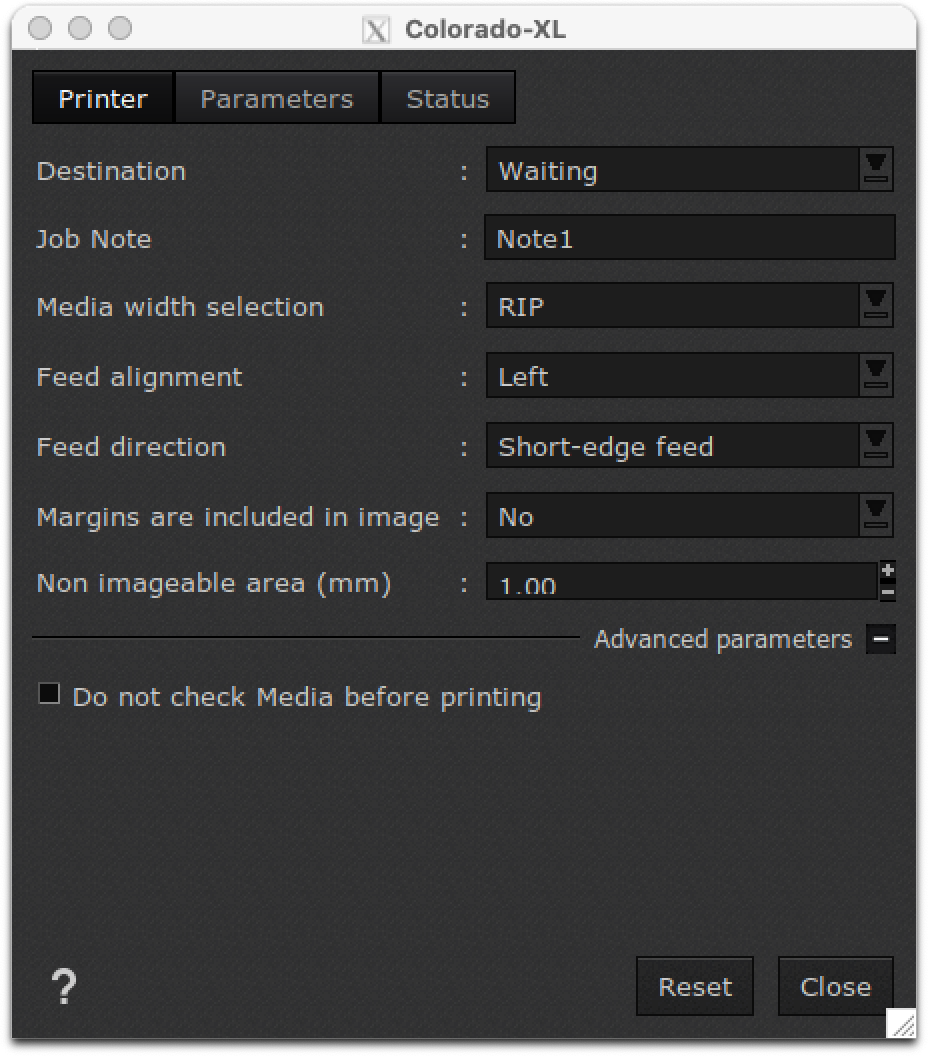This screenshot has height=1056, width=928.
Task: Click the Reset button
Action: click(x=695, y=987)
